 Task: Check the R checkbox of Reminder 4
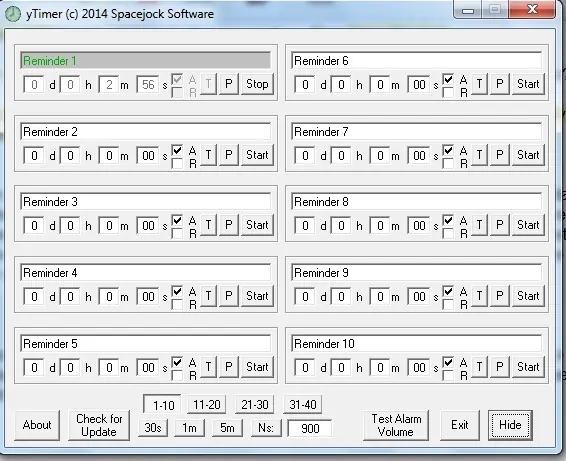click(x=177, y=305)
